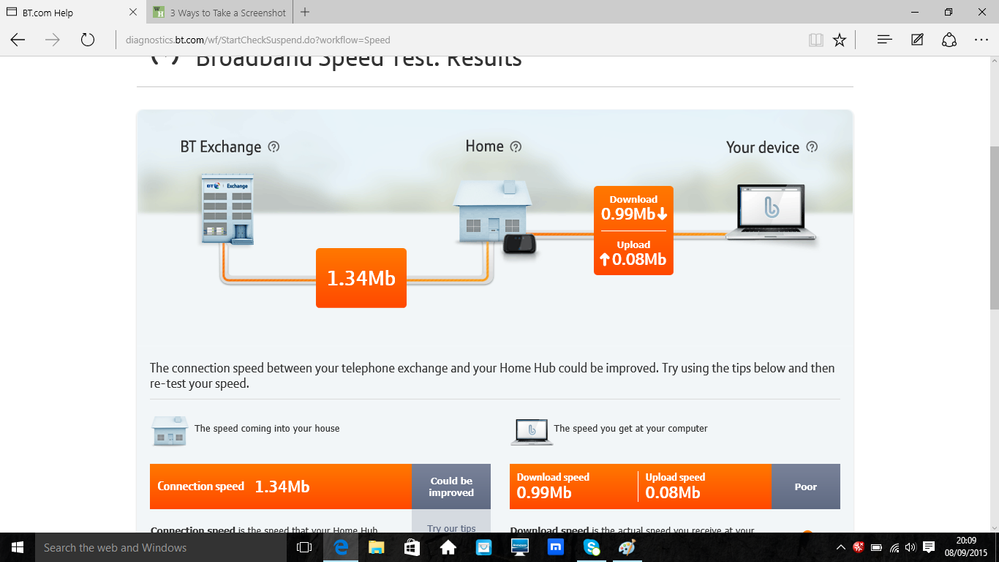Open the Store icon on taskbar

(412, 547)
